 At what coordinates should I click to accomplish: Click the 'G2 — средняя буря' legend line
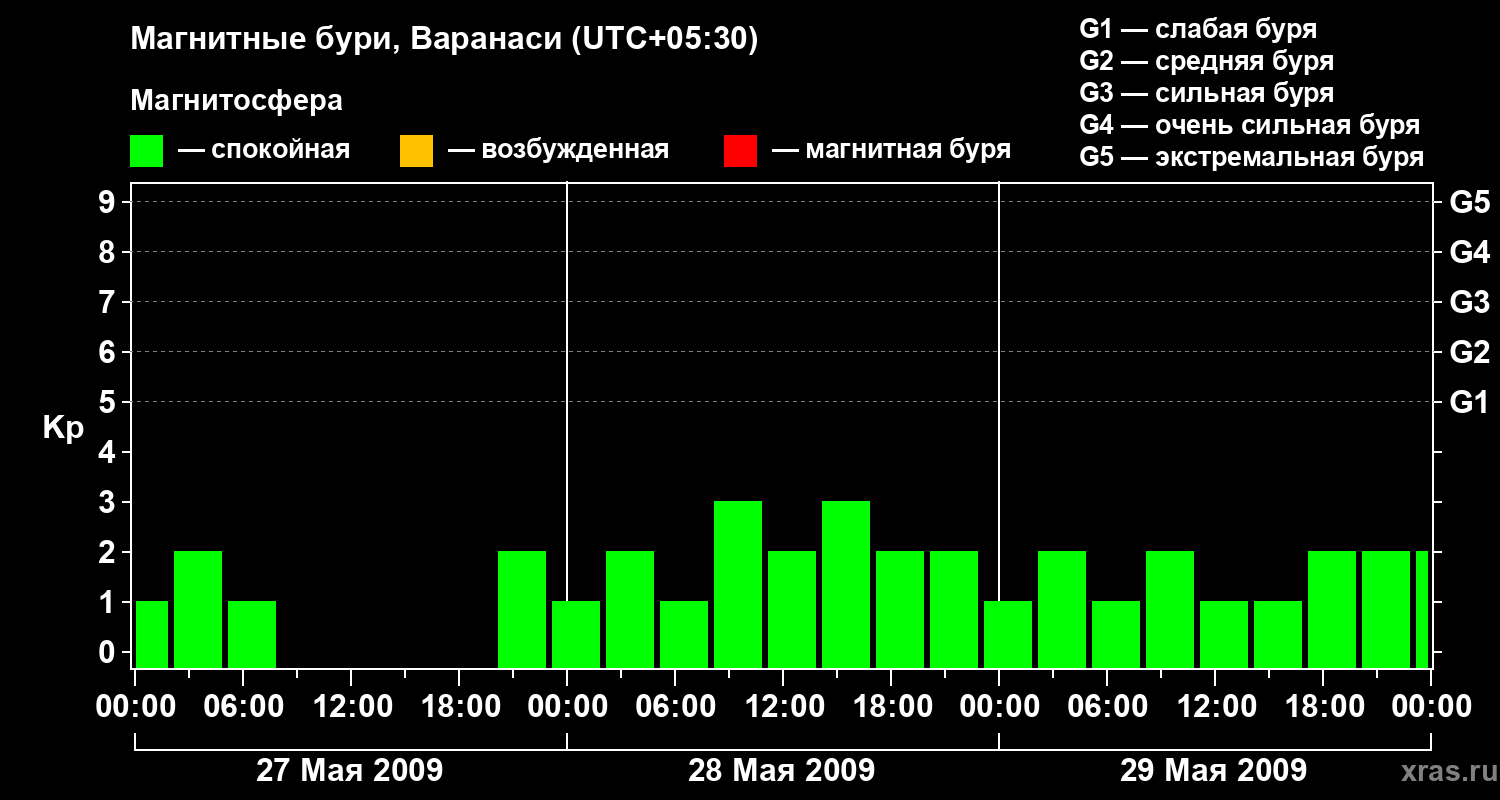click(1206, 61)
